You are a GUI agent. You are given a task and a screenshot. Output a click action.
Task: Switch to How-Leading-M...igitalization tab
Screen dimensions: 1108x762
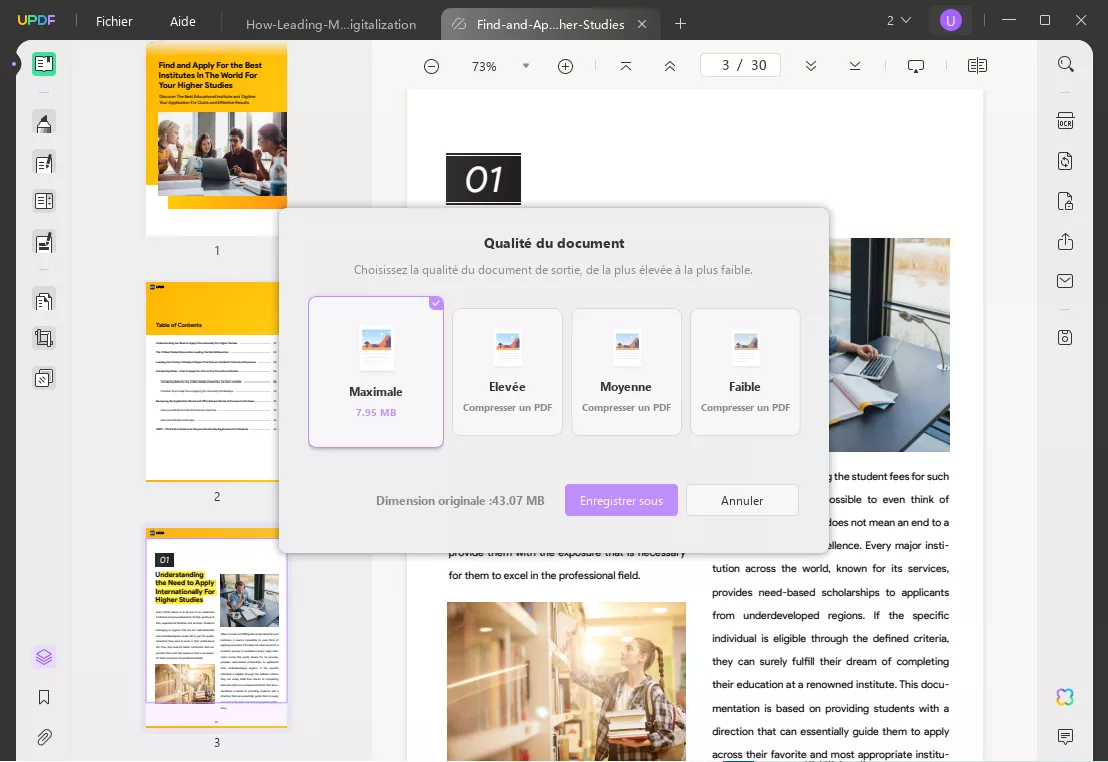coord(331,24)
